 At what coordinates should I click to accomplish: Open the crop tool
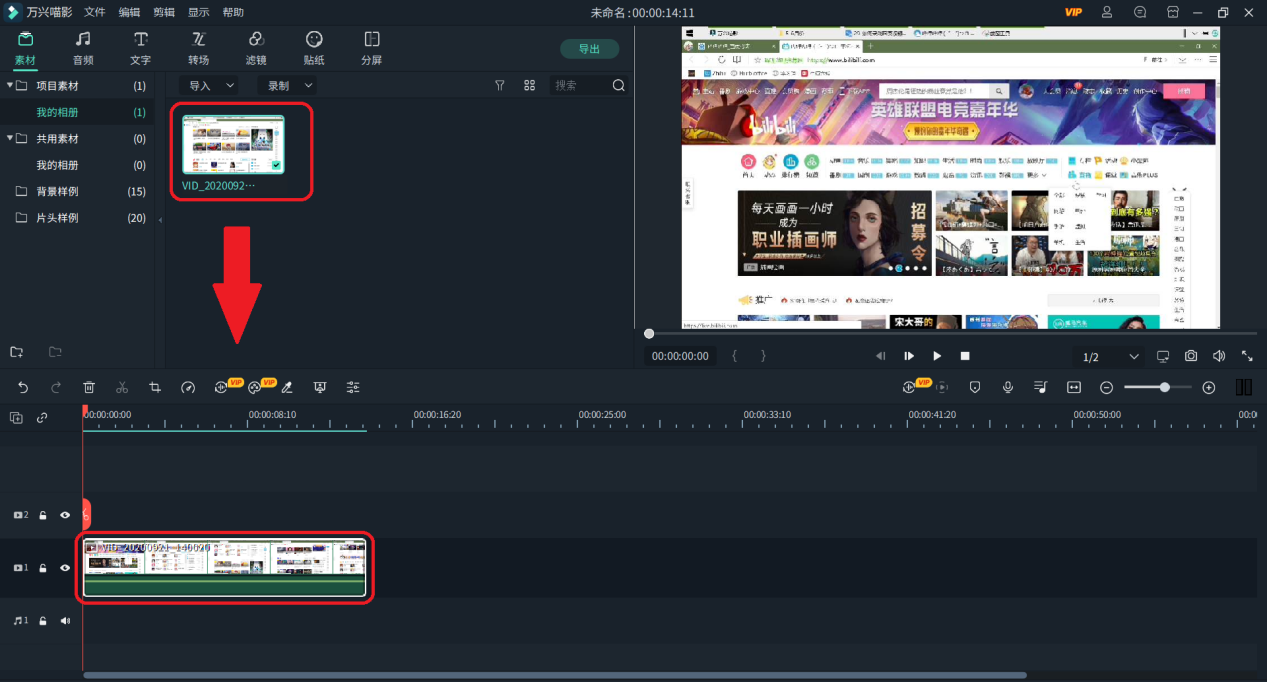155,387
